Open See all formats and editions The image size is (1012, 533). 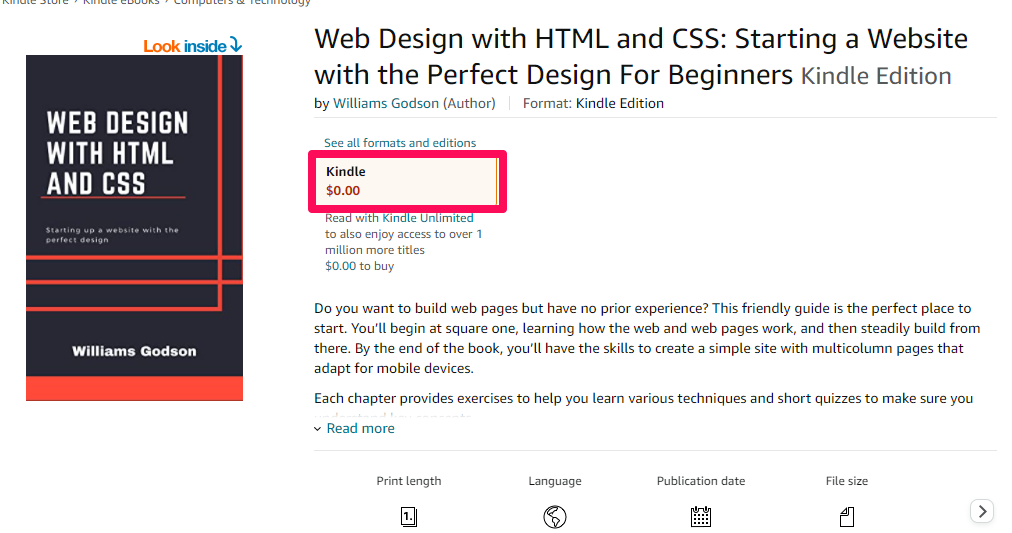tap(400, 143)
